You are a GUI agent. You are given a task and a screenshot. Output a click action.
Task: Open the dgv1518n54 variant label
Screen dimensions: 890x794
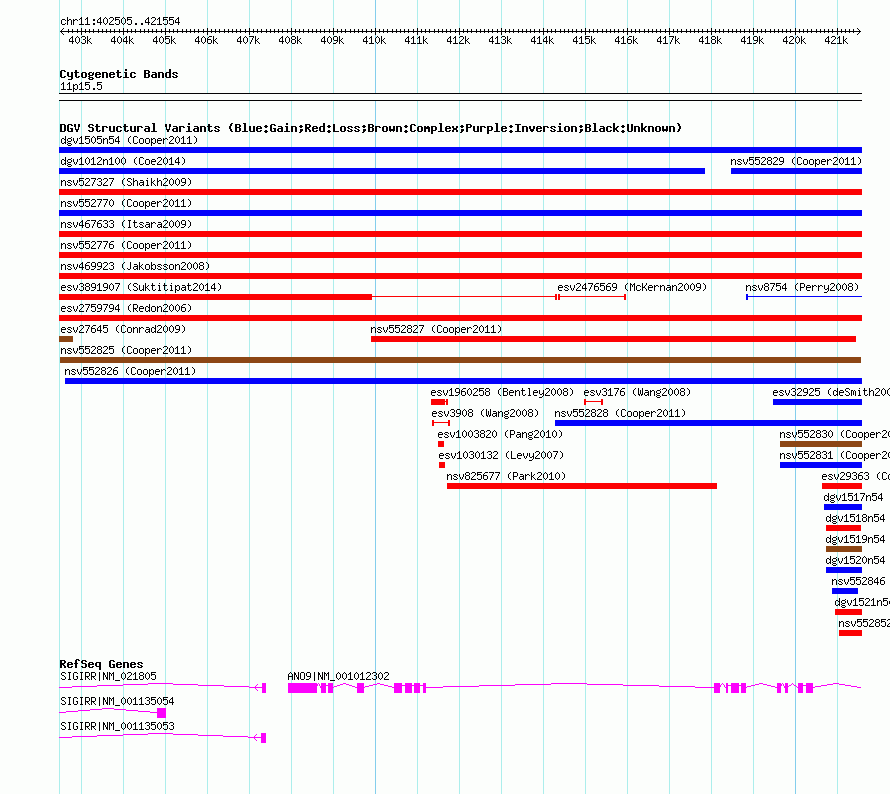[855, 518]
